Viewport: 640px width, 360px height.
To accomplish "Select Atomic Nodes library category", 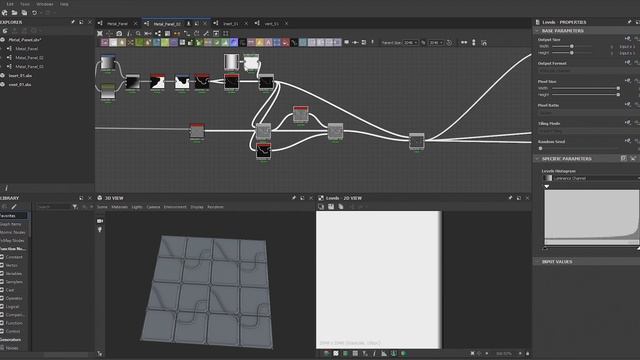I will tap(12, 232).
